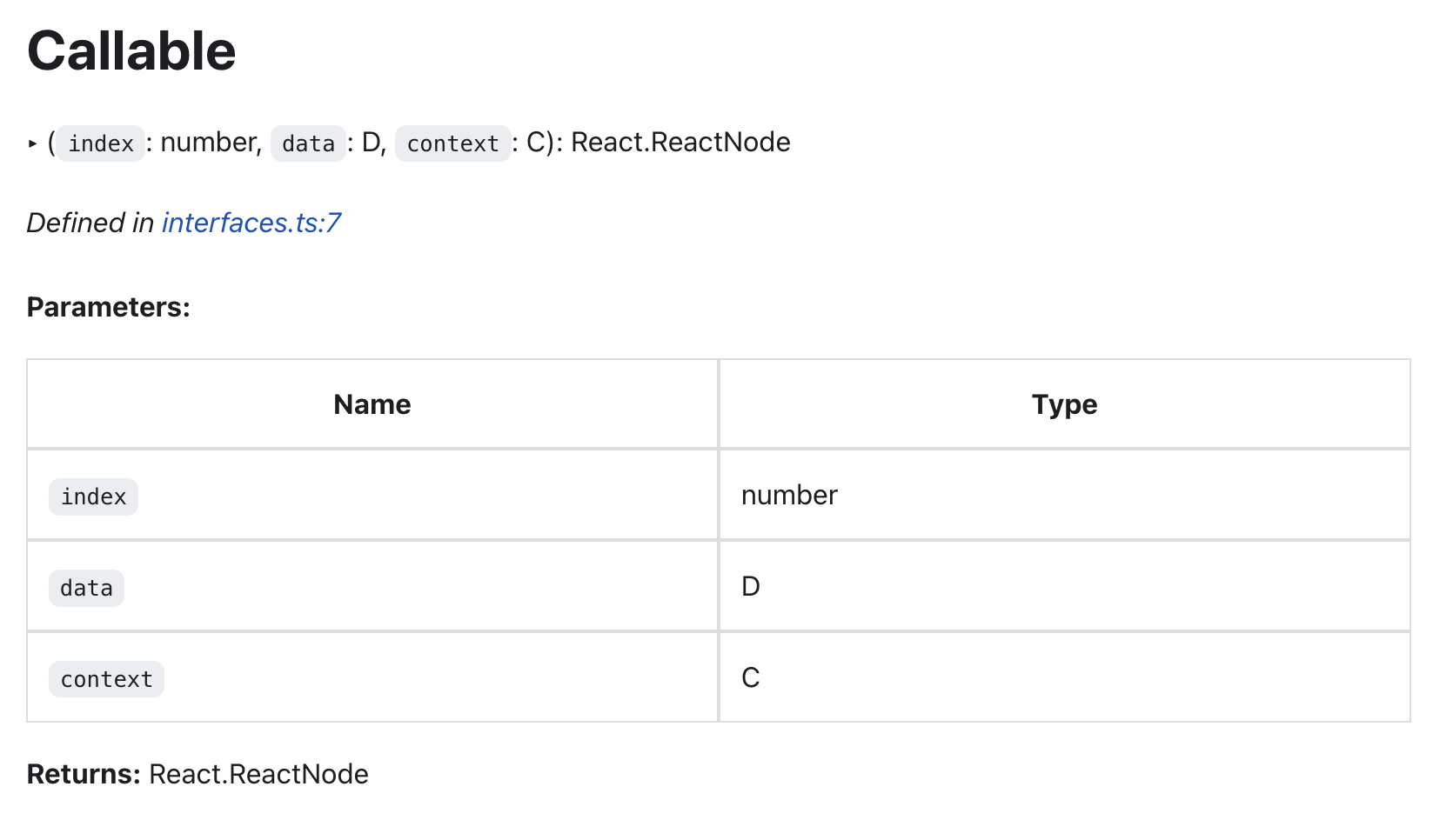Click type D in the data row

751,587
